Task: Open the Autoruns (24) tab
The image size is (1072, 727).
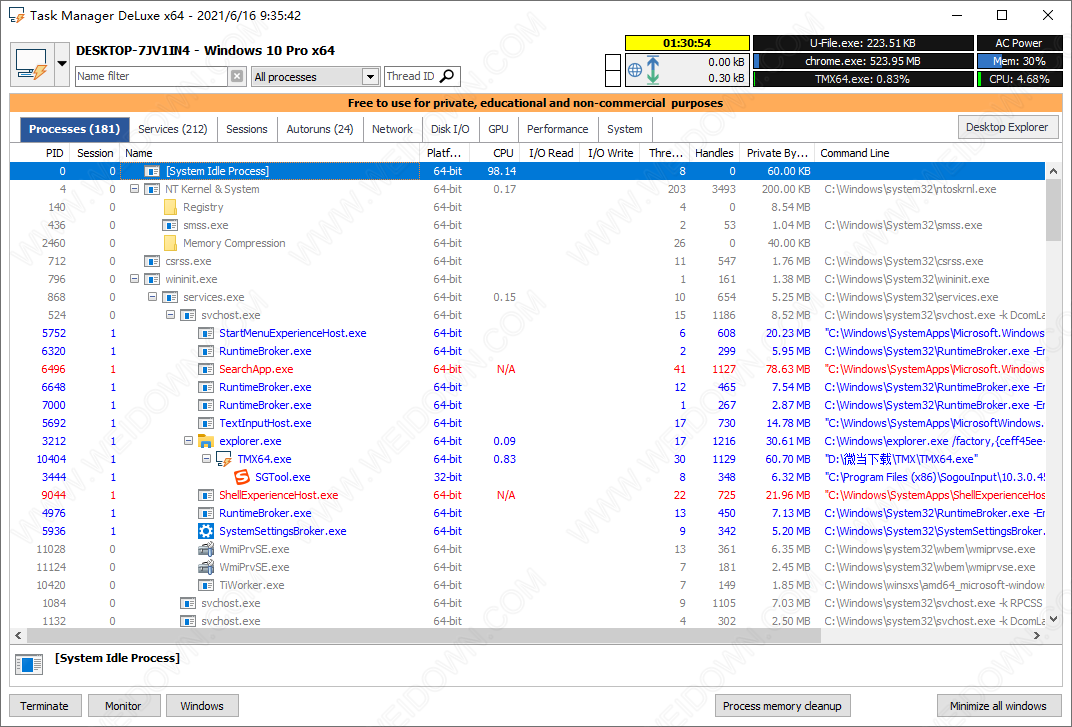Action: [x=319, y=129]
